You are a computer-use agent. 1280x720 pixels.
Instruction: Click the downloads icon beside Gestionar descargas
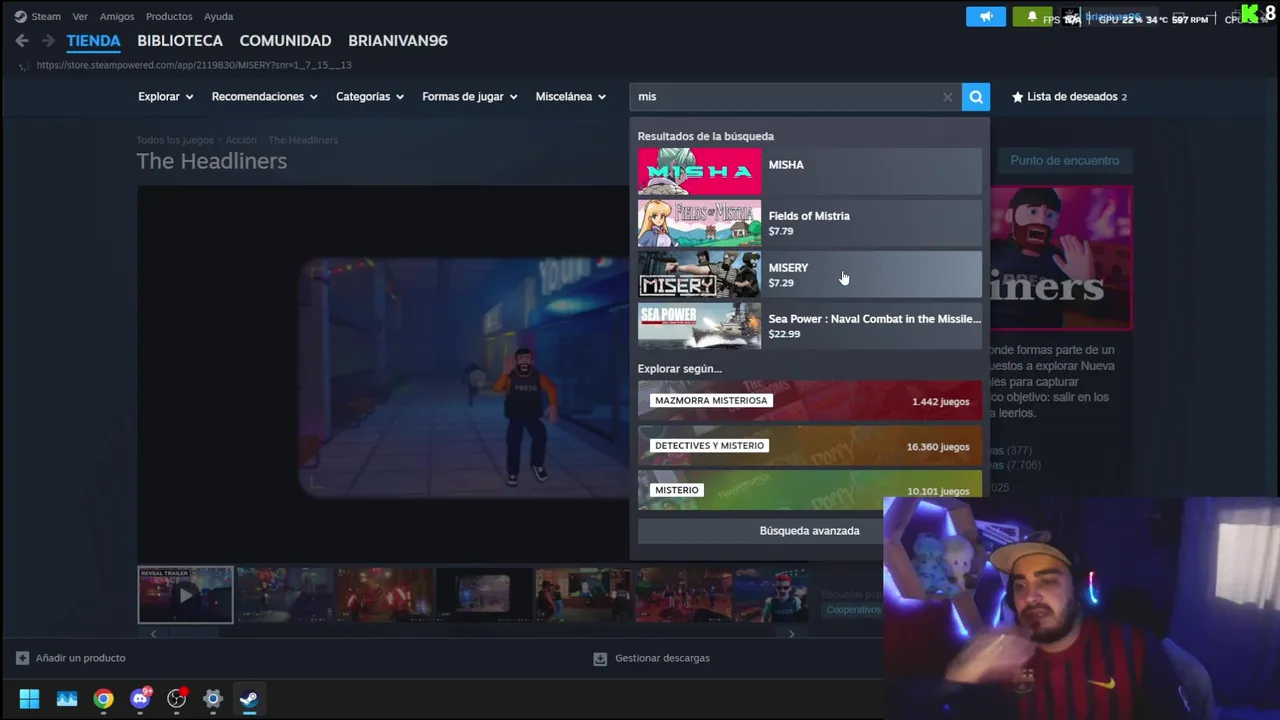(600, 658)
